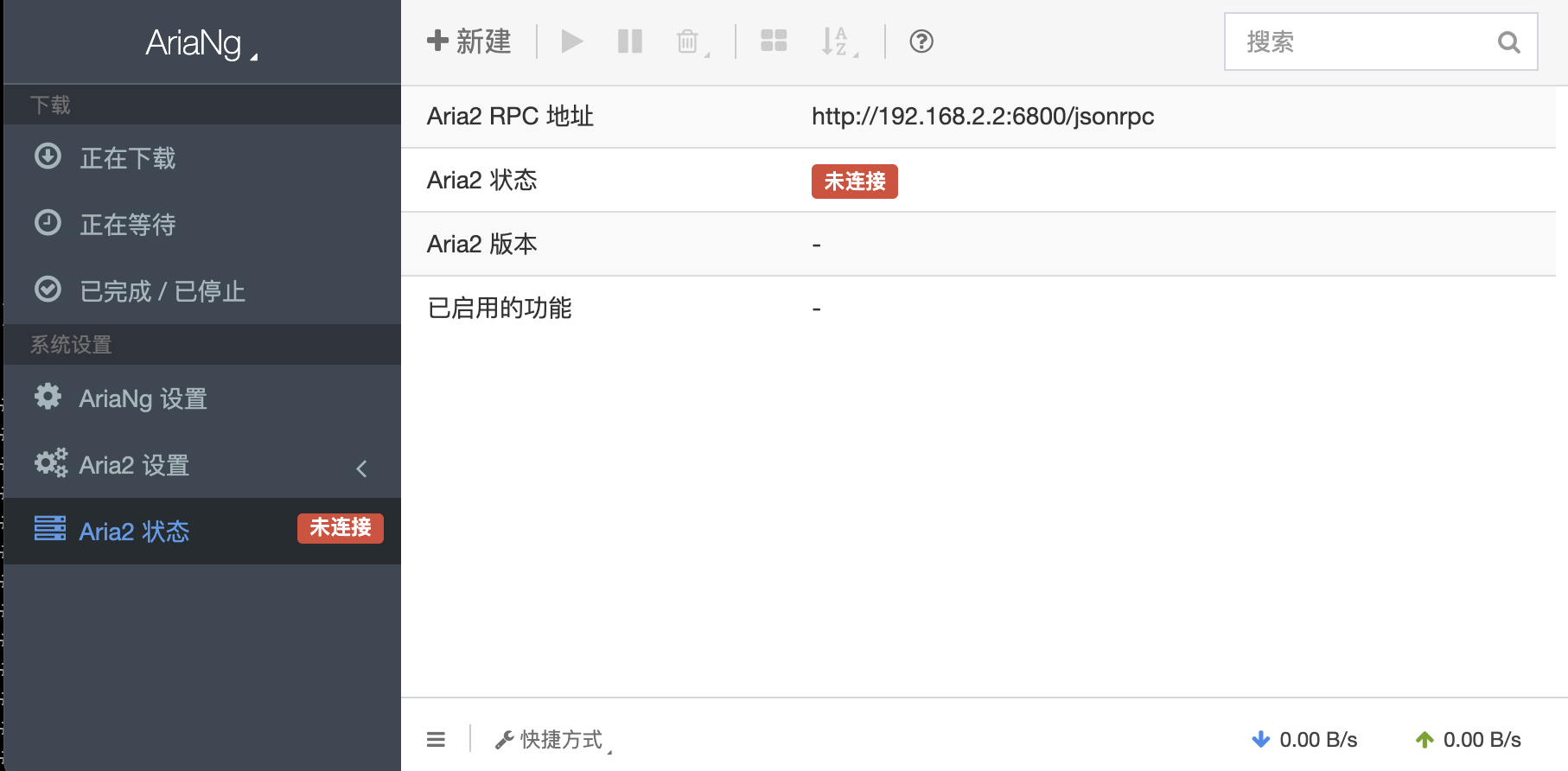
Task: Click the 正在下载 download circle icon
Action: coord(48,156)
